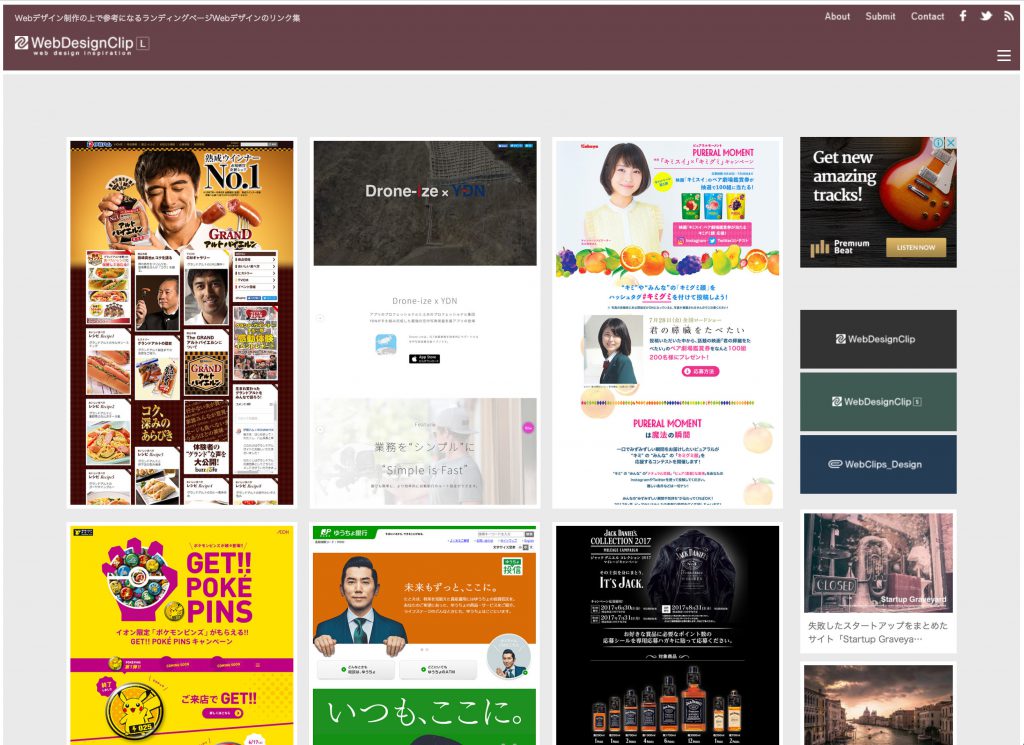Open the Pureral Moment campaign thumbnail
Screen dimensions: 1024x745
coord(667,322)
